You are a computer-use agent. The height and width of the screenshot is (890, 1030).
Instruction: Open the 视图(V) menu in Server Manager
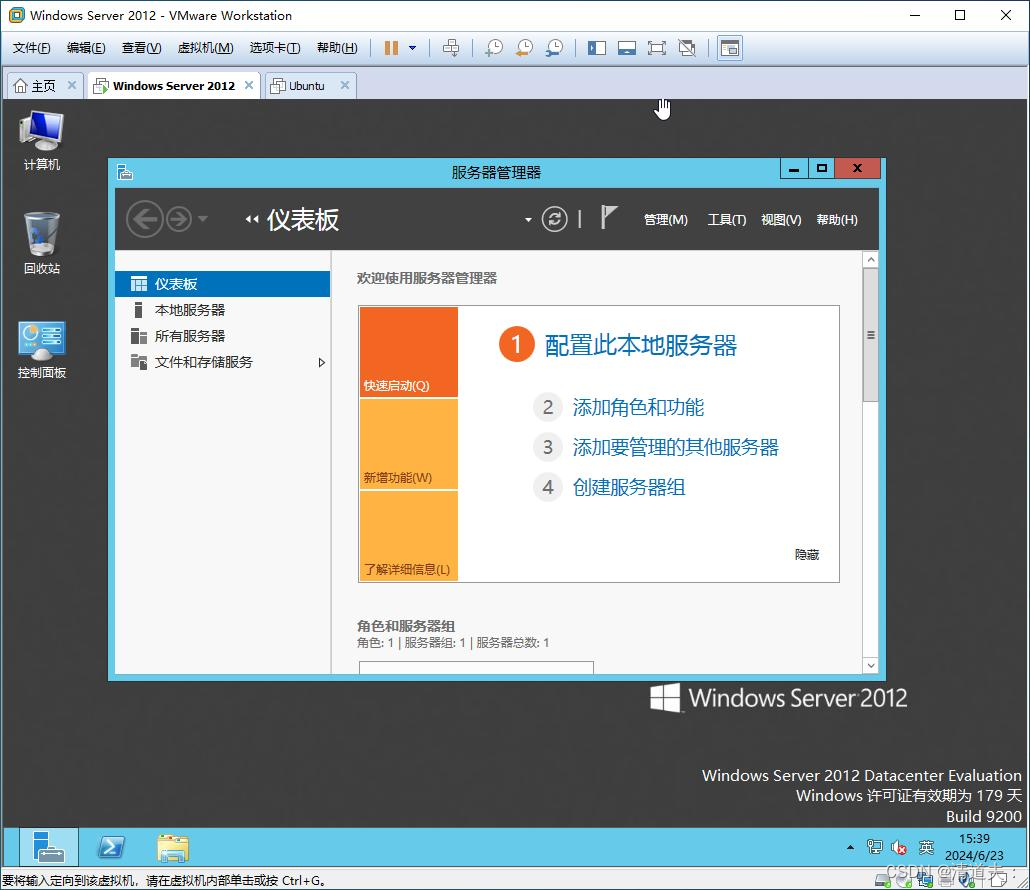click(x=781, y=220)
